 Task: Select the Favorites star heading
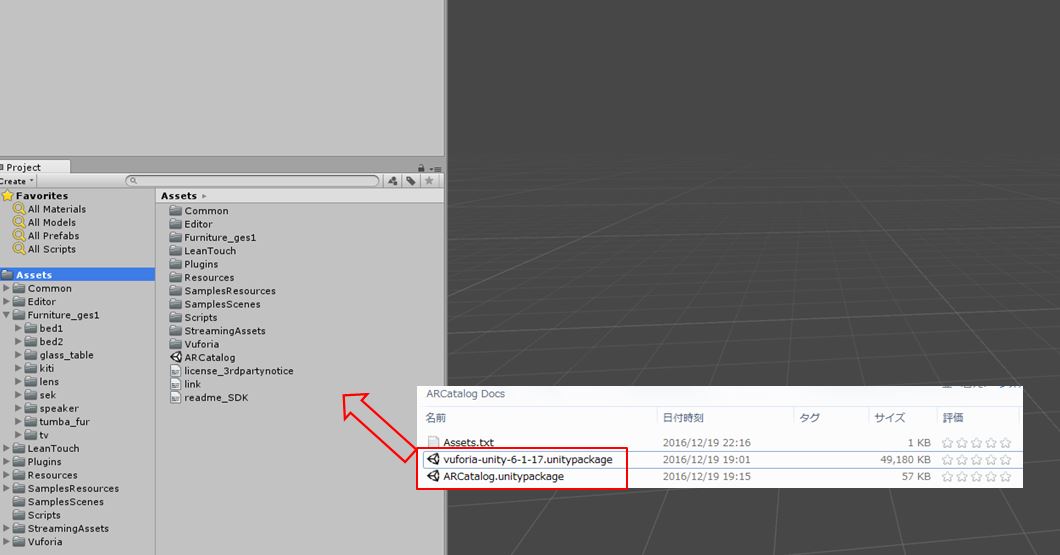pyautogui.click(x=35, y=195)
